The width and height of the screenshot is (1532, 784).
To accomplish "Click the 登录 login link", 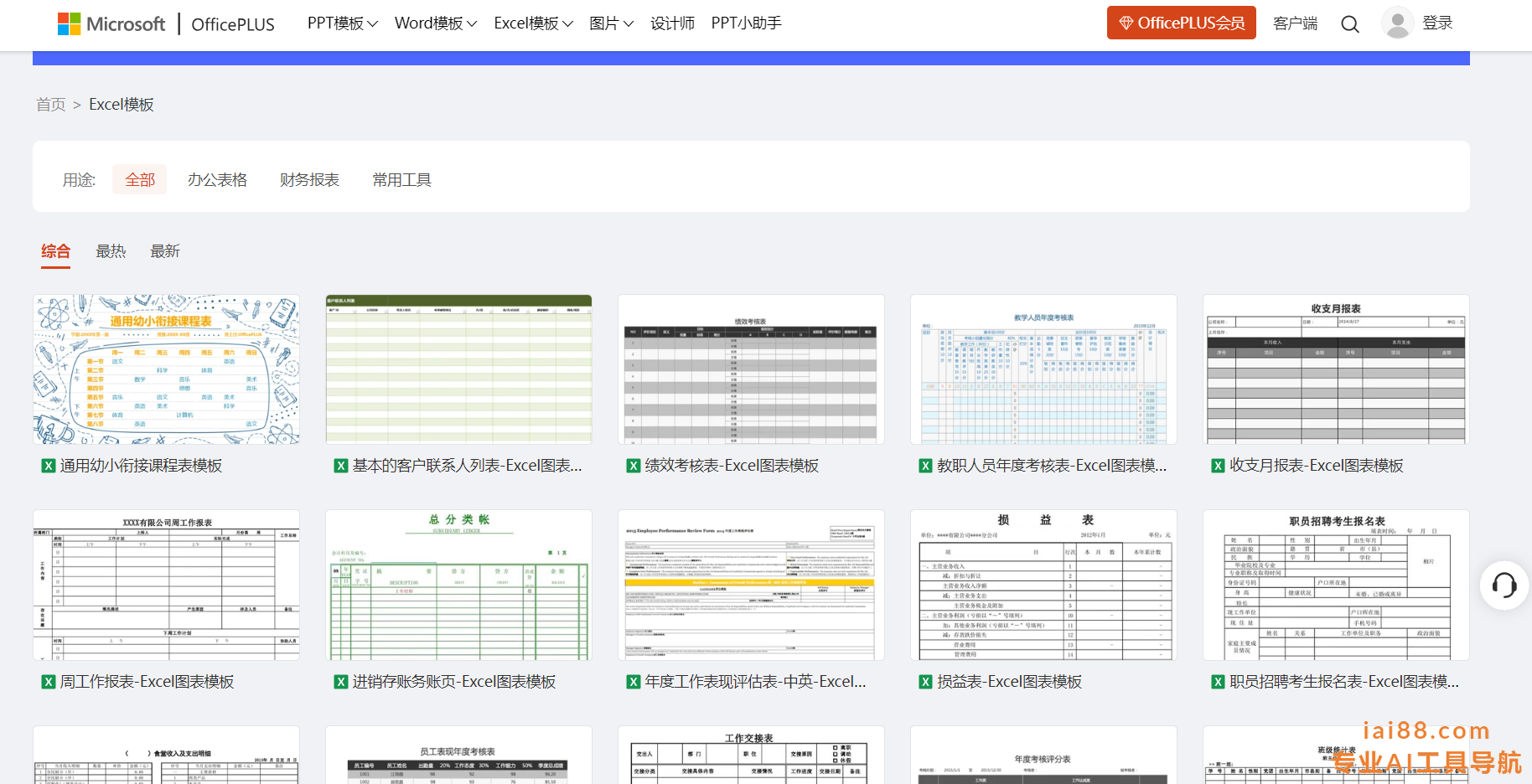I will 1437,23.
